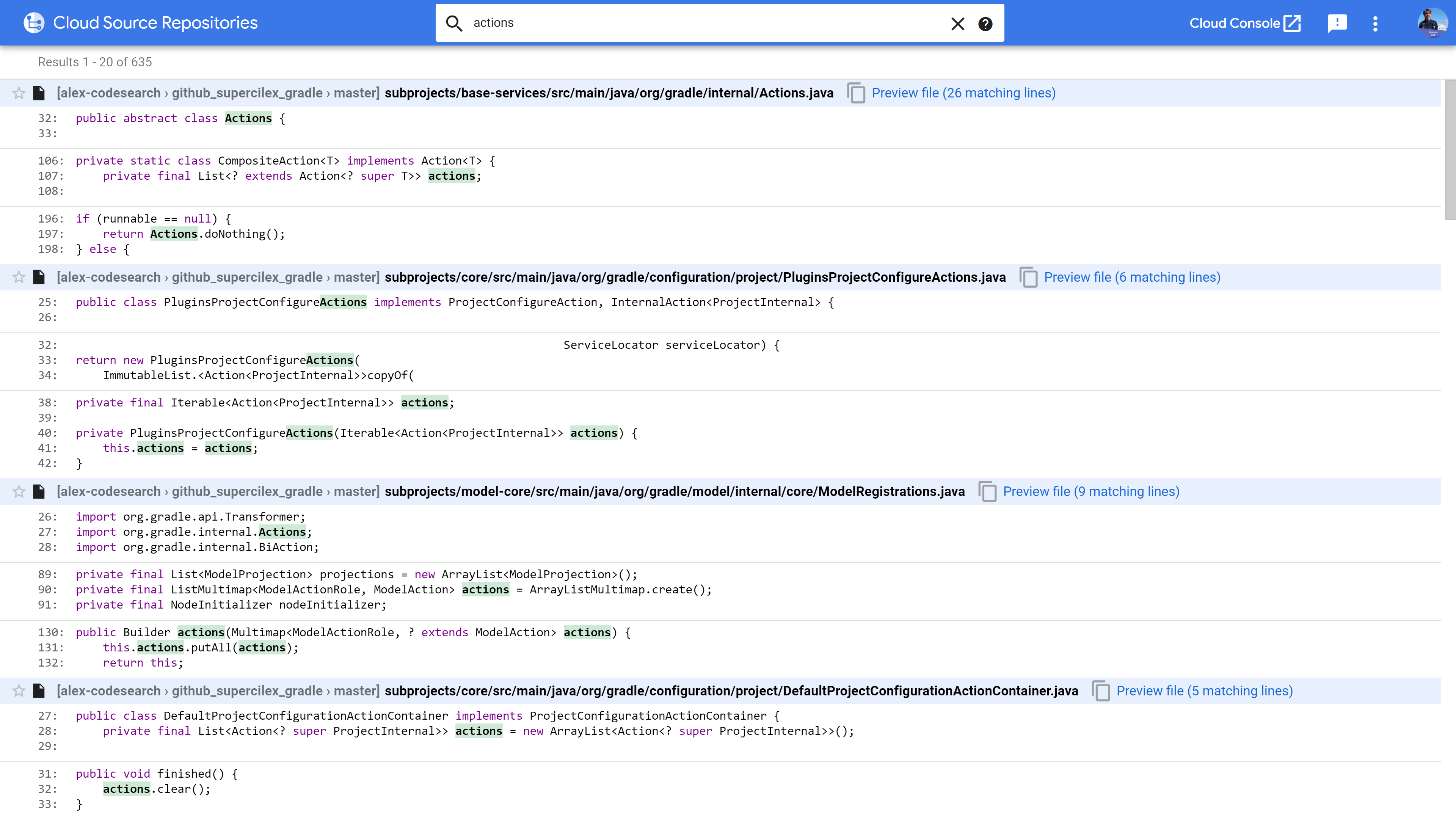
Task: Star the PluginsProjectConfigureActions.java result
Action: coord(19,278)
